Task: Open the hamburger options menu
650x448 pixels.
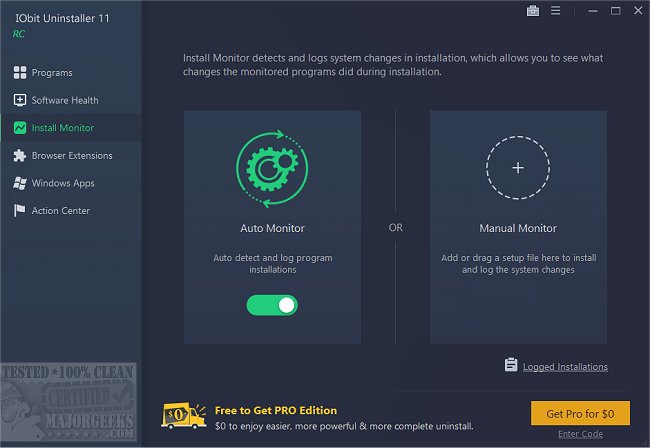Action: tap(555, 11)
